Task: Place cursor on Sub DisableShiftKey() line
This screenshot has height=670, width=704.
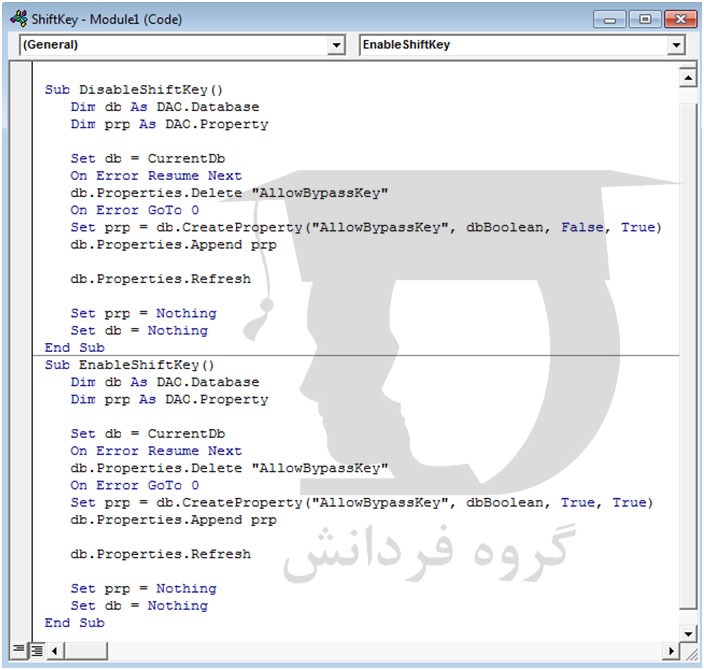Action: tap(134, 89)
